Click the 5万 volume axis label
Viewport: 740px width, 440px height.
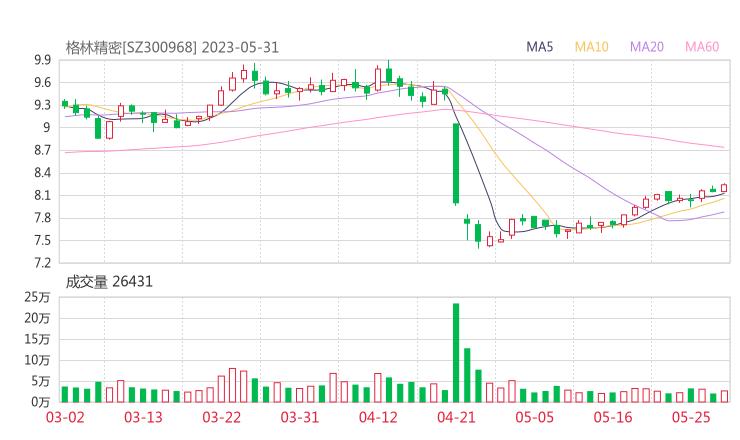(x=41, y=381)
